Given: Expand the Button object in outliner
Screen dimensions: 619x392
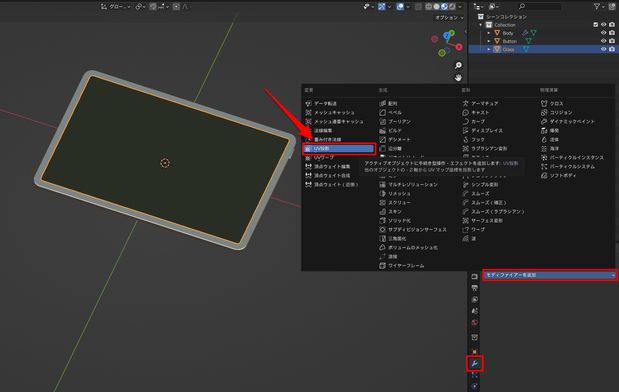Looking at the screenshot, I should click(489, 41).
